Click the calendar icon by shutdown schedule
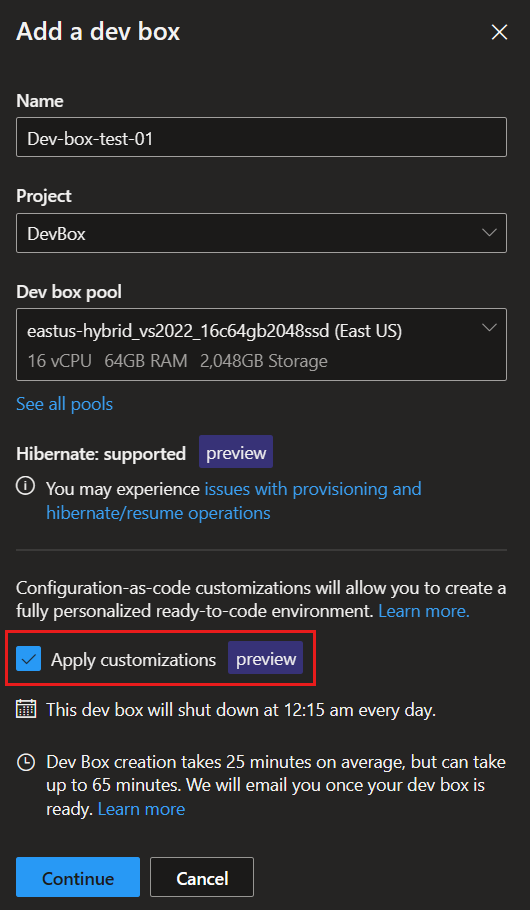The height and width of the screenshot is (910, 530). [x=26, y=709]
